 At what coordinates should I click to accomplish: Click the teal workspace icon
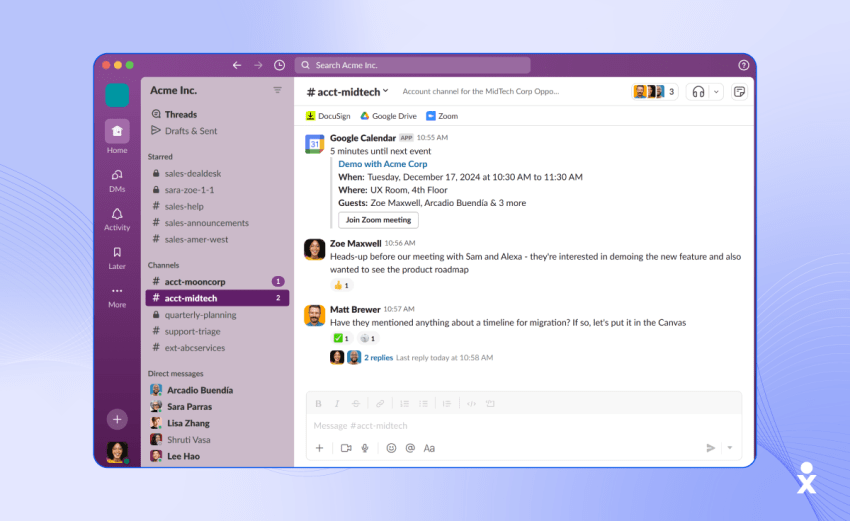pyautogui.click(x=117, y=95)
